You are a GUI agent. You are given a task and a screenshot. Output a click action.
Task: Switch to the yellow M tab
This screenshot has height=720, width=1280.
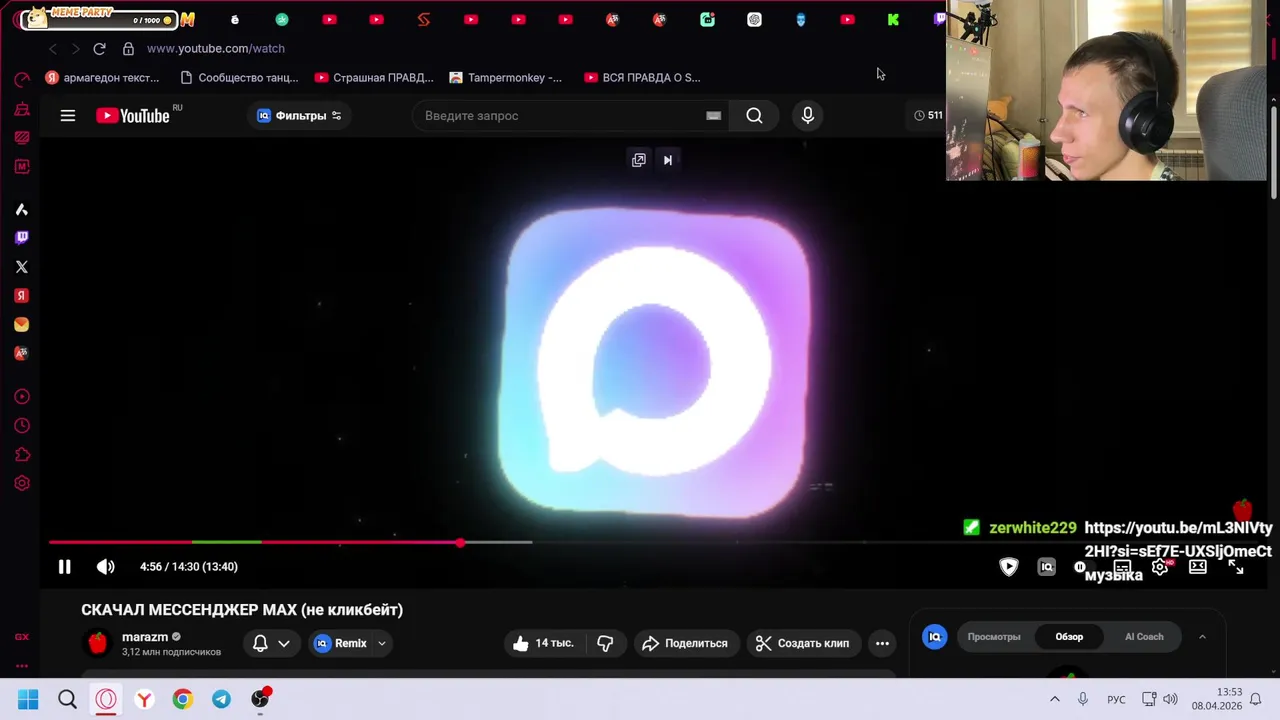188,19
